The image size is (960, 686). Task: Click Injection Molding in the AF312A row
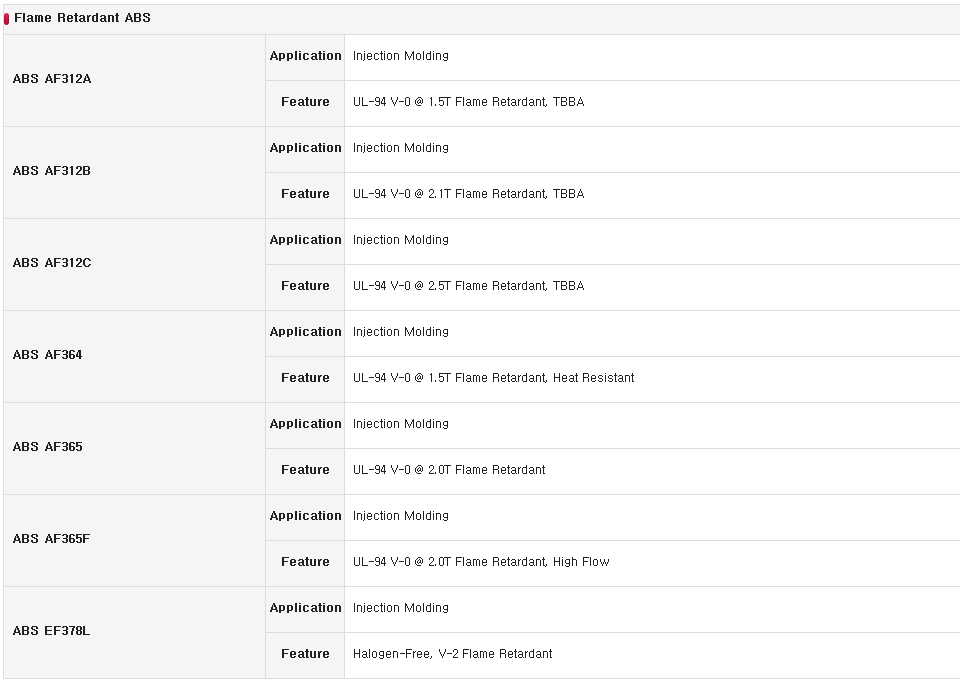tap(400, 56)
